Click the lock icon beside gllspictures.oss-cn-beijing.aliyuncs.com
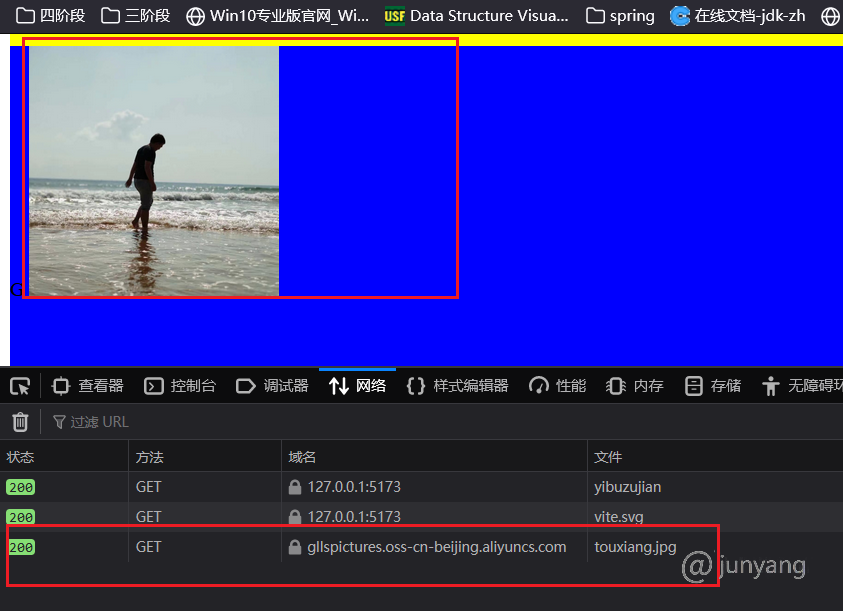The height and width of the screenshot is (611, 843). 295,548
